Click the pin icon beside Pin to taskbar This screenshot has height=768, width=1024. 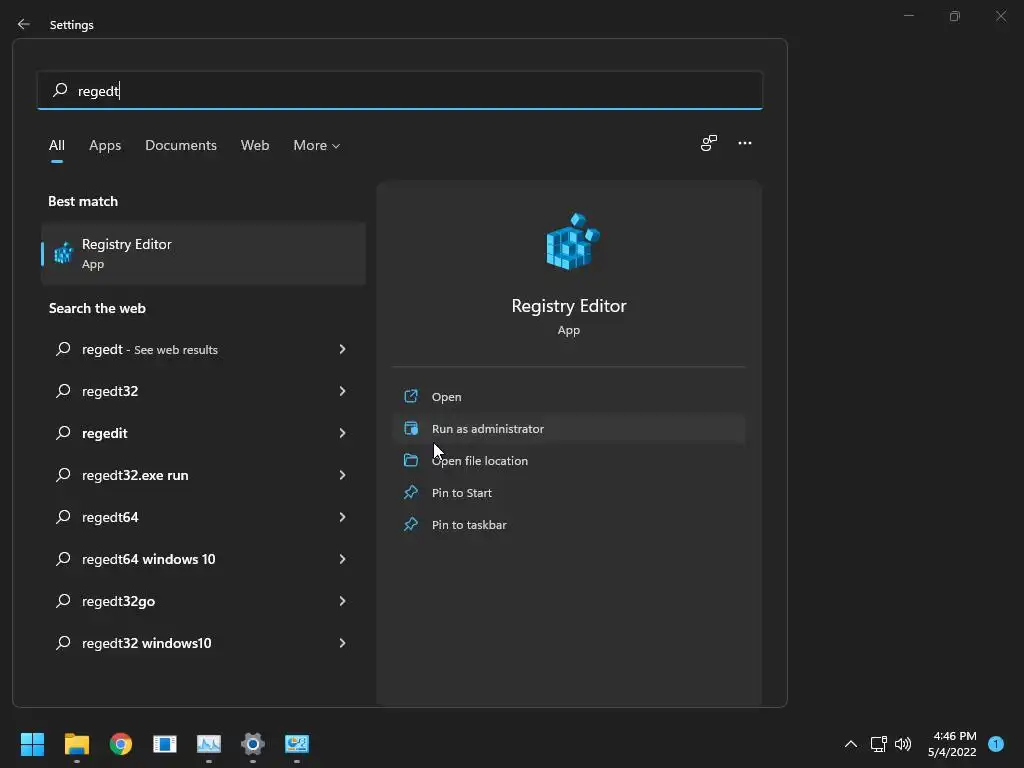pyautogui.click(x=411, y=524)
